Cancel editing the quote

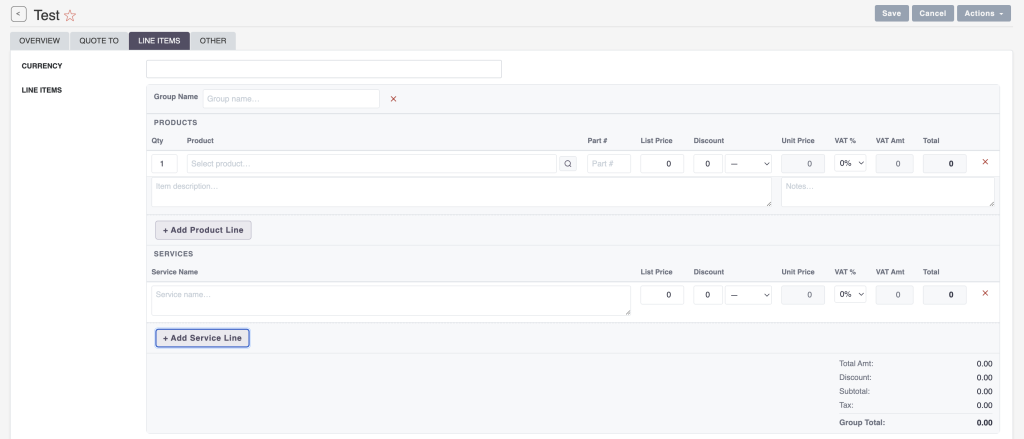(933, 14)
